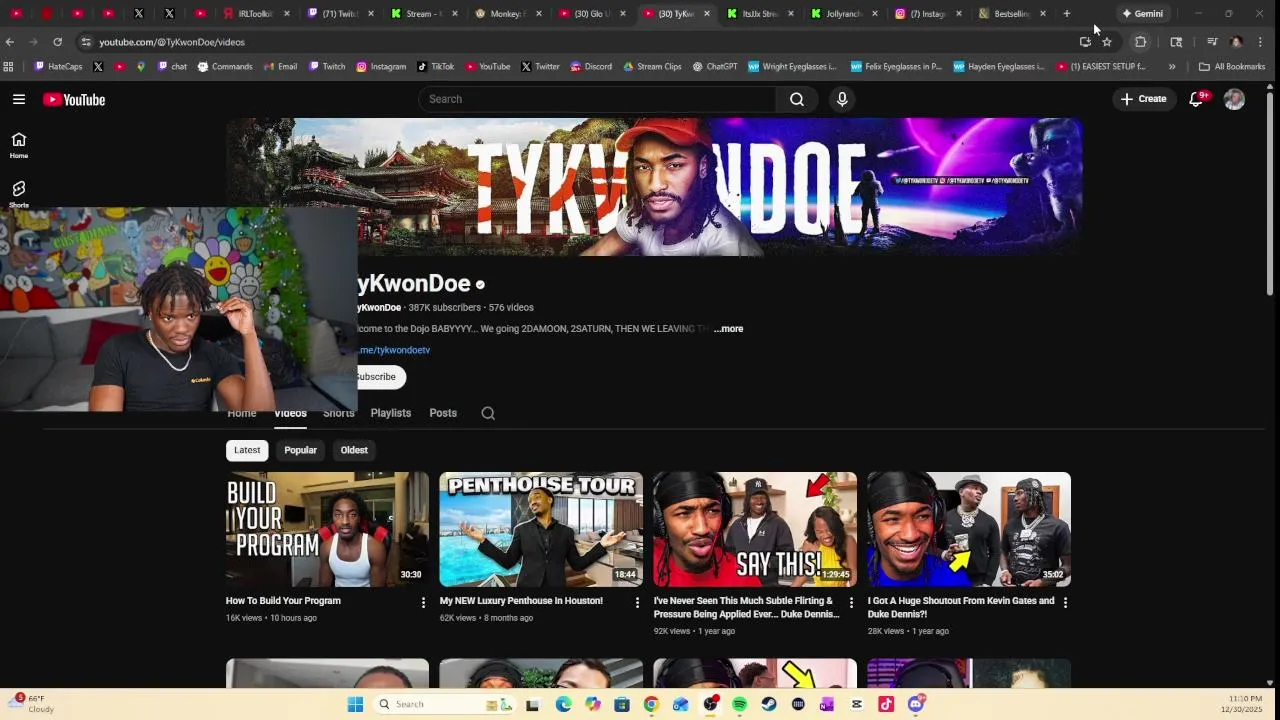Viewport: 1280px width, 720px height.
Task: Subscribe to the TyKwonDoe channel
Action: tap(380, 377)
